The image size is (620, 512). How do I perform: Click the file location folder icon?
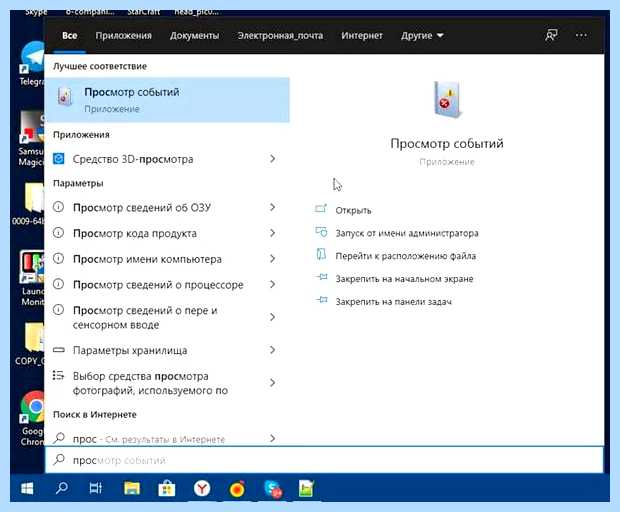click(x=321, y=254)
